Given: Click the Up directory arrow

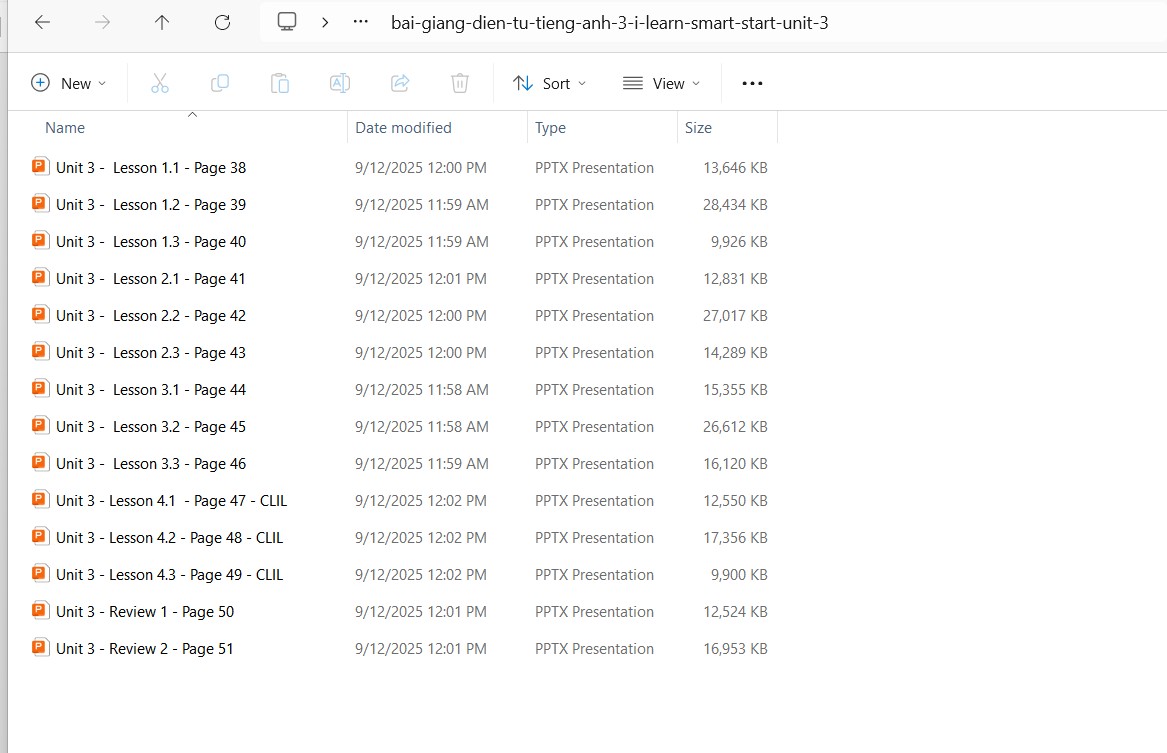Looking at the screenshot, I should pos(162,22).
